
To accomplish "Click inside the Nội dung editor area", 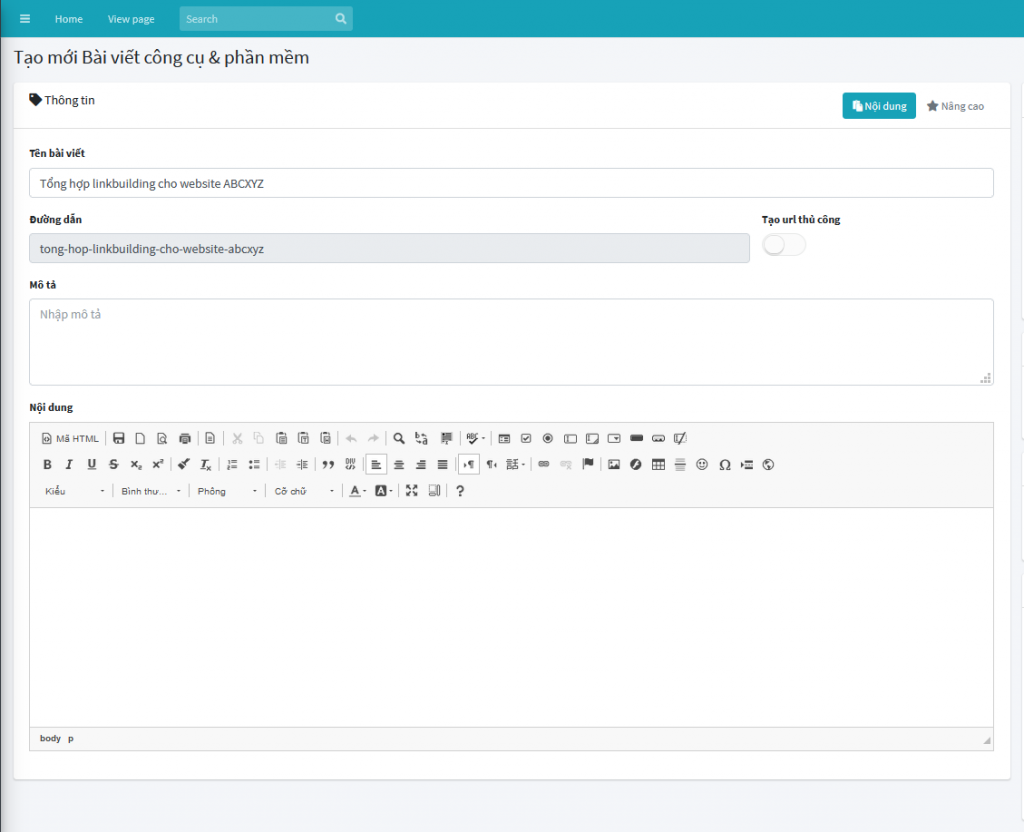I will [511, 617].
